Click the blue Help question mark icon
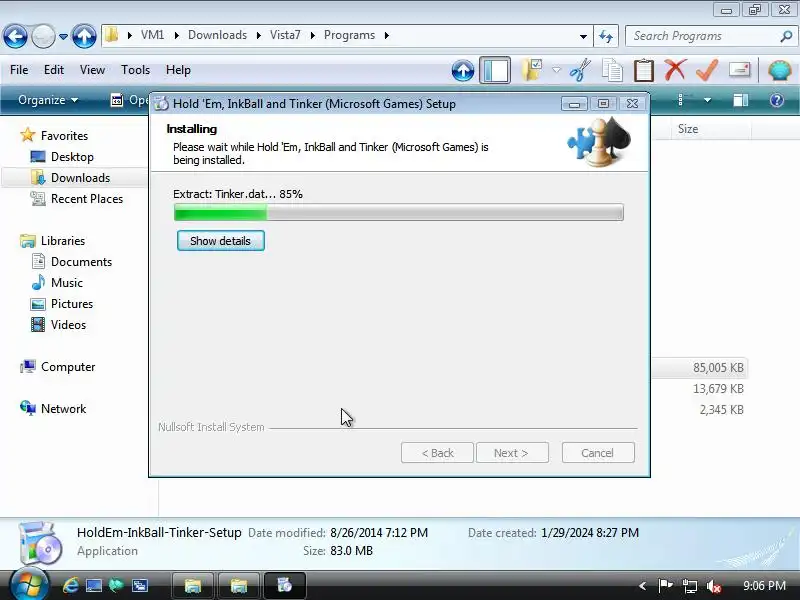This screenshot has height=600, width=800. [777, 100]
